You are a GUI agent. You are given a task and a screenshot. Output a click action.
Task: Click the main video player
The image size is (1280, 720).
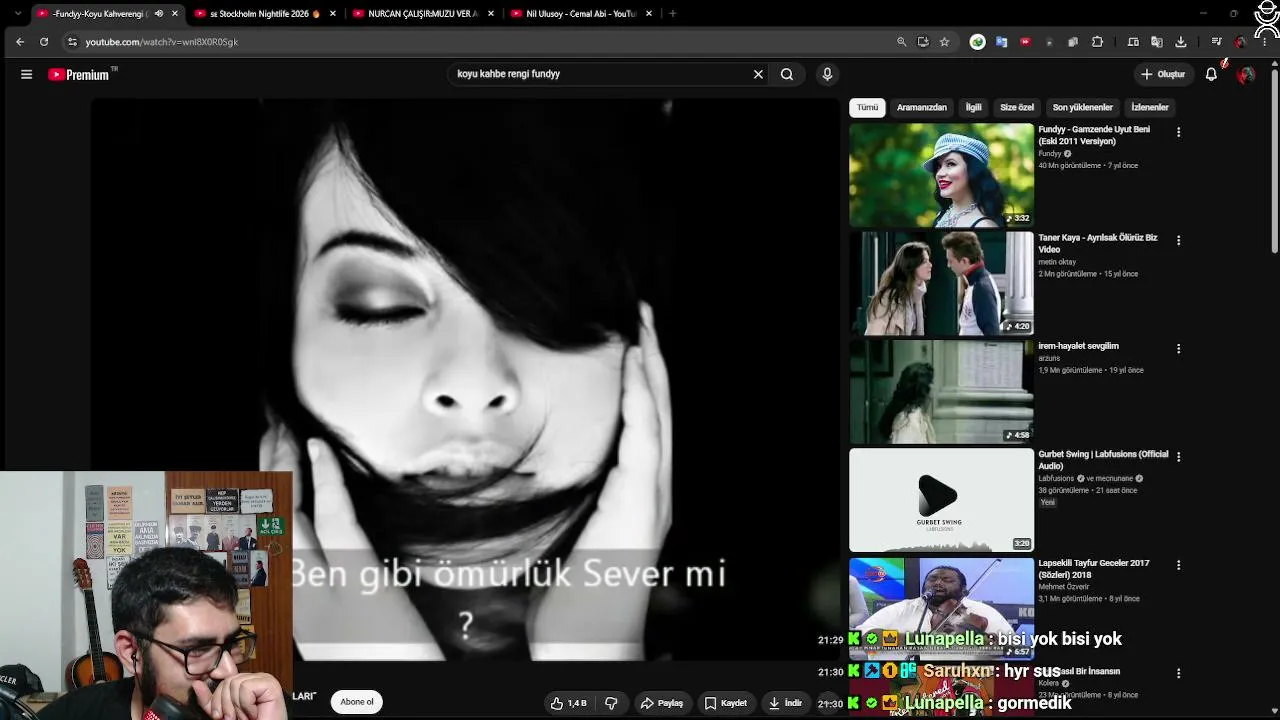(465, 380)
